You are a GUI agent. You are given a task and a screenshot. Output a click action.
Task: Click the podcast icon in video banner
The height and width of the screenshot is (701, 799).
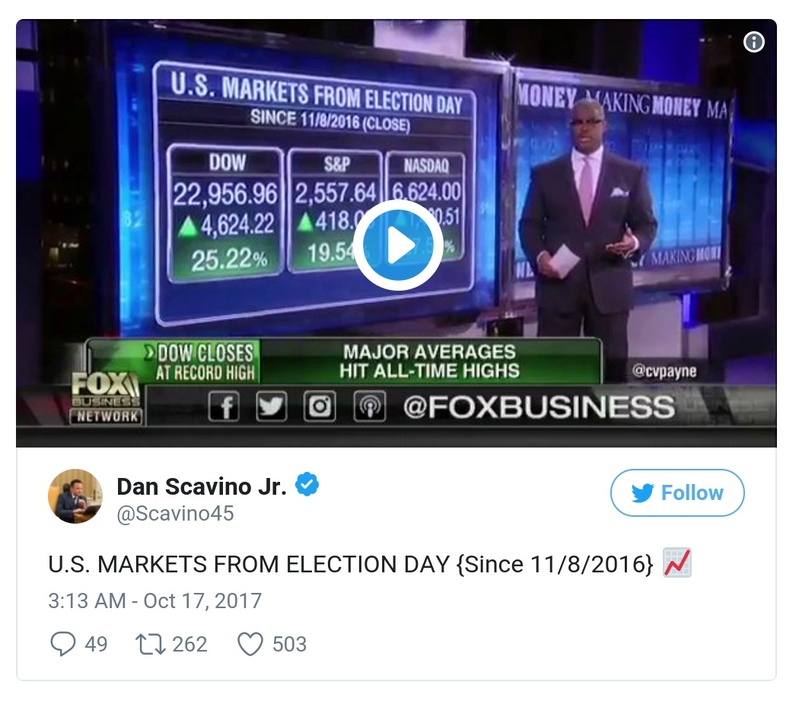pyautogui.click(x=368, y=406)
